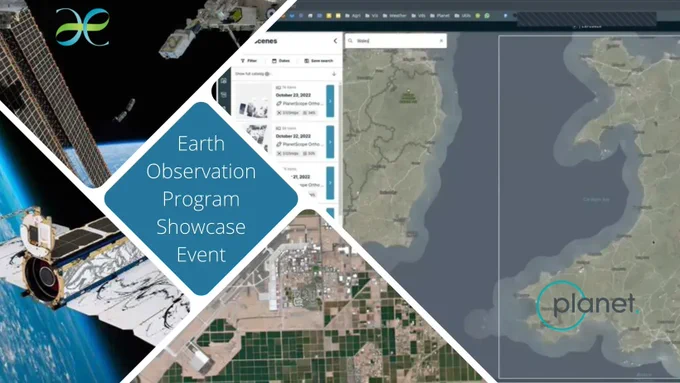Open the Filter options

(x=249, y=61)
